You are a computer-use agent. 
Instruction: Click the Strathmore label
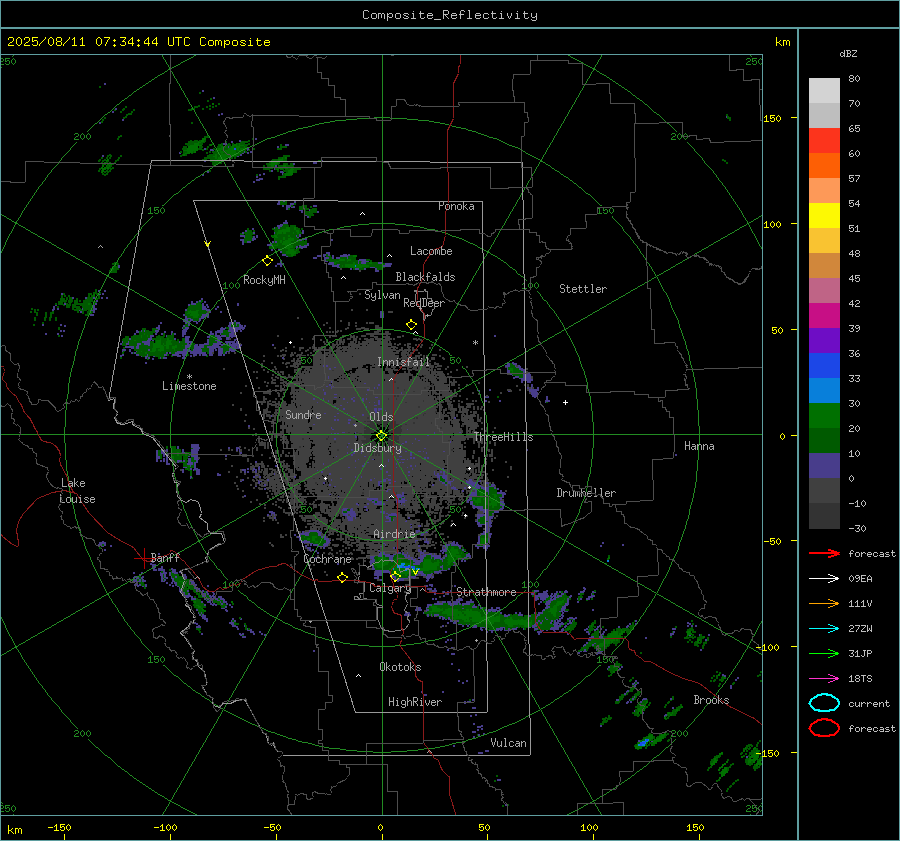[486, 592]
